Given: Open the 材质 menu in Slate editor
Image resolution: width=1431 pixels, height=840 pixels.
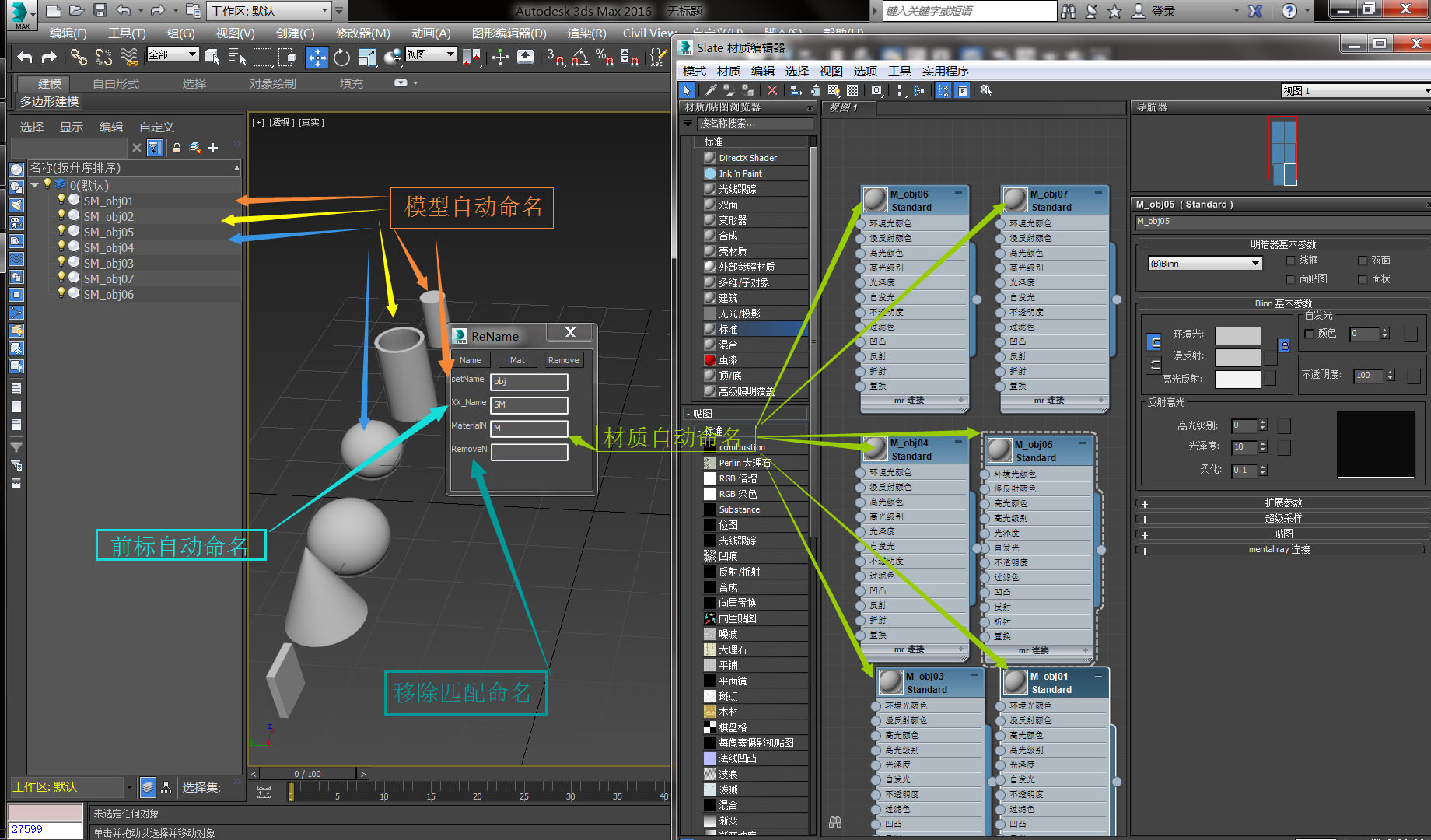Looking at the screenshot, I should point(728,71).
